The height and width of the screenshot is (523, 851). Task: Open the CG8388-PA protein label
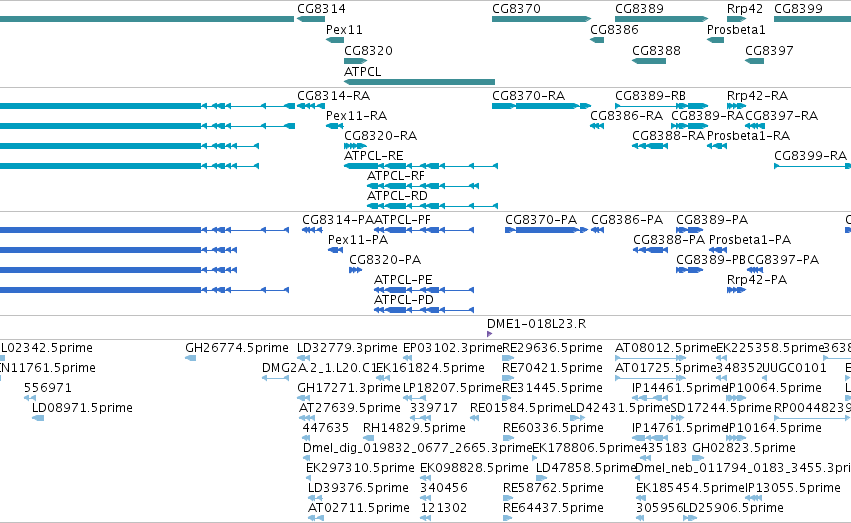[x=670, y=240]
